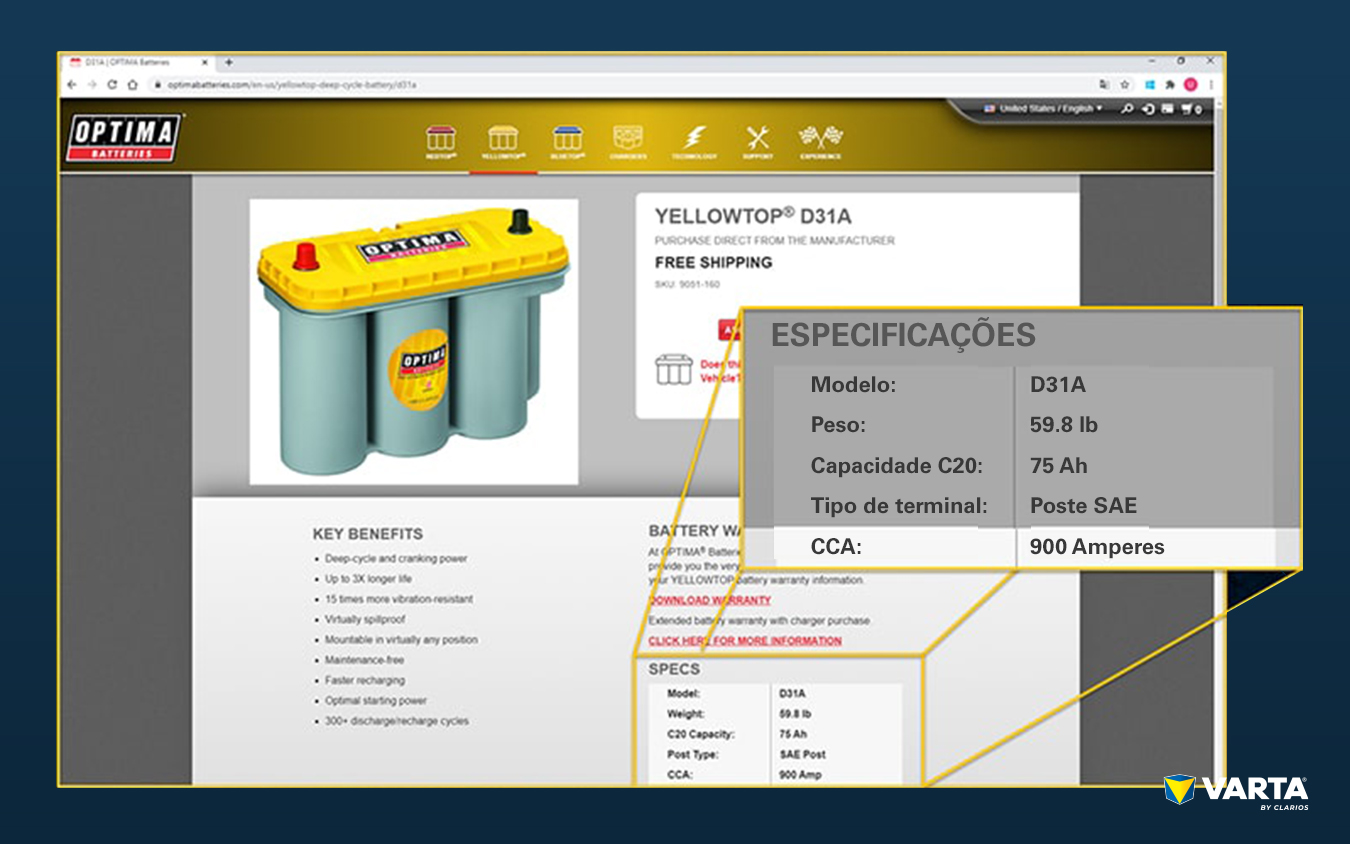Image resolution: width=1350 pixels, height=844 pixels.
Task: Open the shopping cart icon
Action: coord(1189,109)
